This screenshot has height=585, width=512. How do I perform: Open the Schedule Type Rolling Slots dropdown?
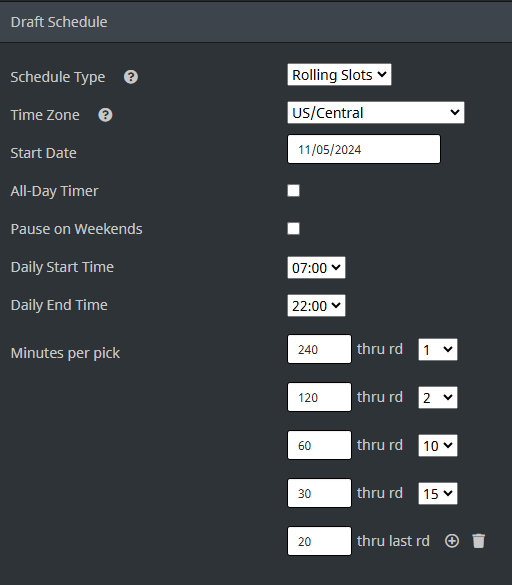pos(339,75)
